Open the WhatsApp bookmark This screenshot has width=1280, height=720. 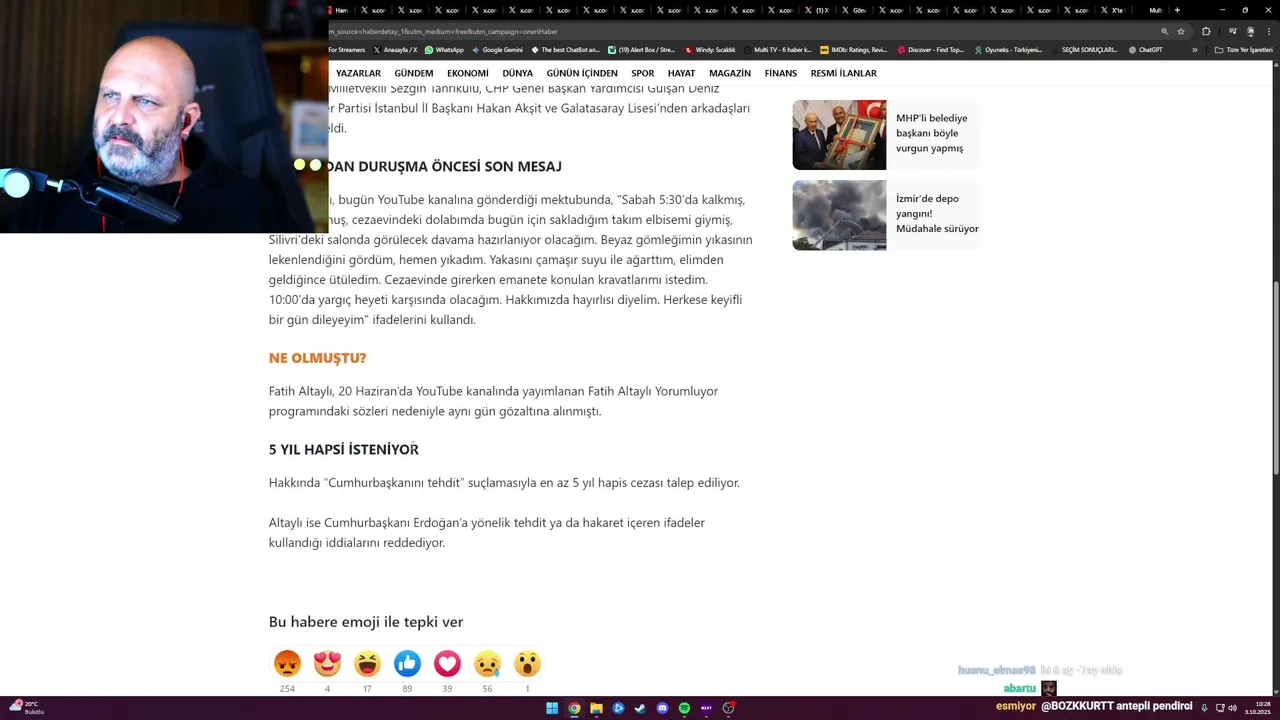[444, 50]
